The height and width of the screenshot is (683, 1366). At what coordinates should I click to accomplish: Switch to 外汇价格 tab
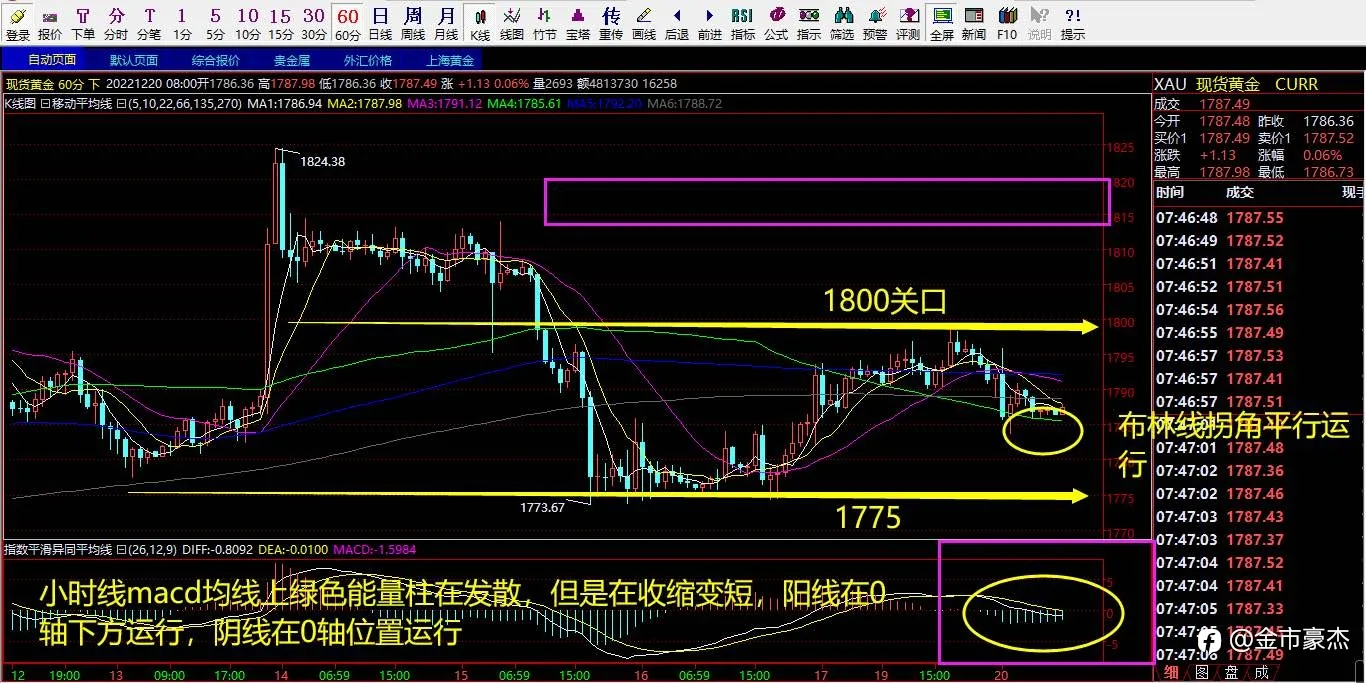click(x=368, y=59)
